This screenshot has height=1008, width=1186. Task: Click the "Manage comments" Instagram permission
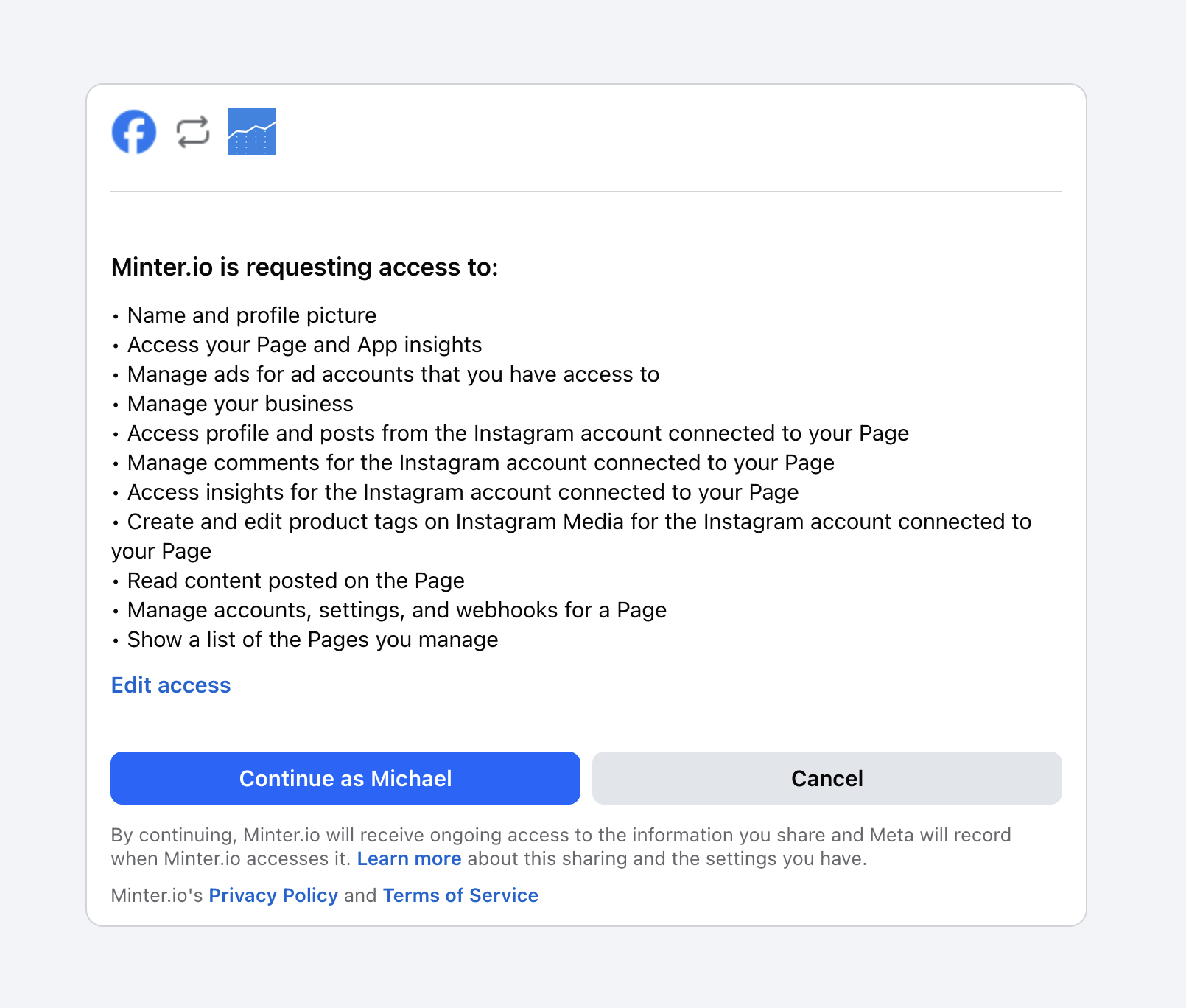[480, 463]
